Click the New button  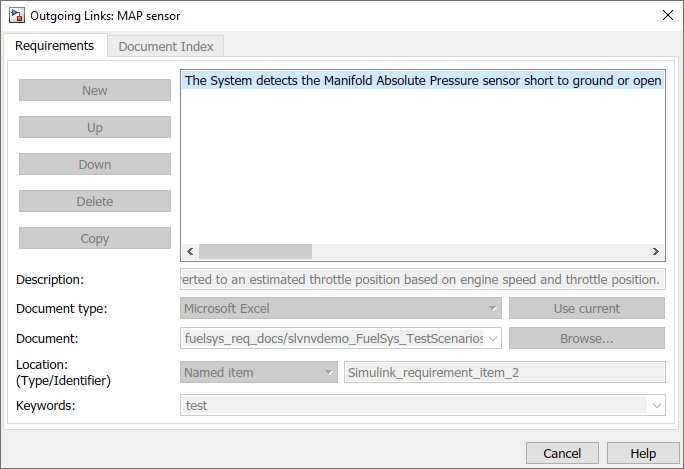[95, 90]
